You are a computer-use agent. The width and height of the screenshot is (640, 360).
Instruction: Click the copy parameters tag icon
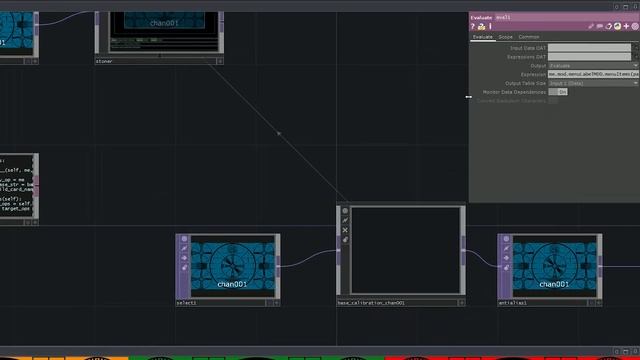[609, 27]
